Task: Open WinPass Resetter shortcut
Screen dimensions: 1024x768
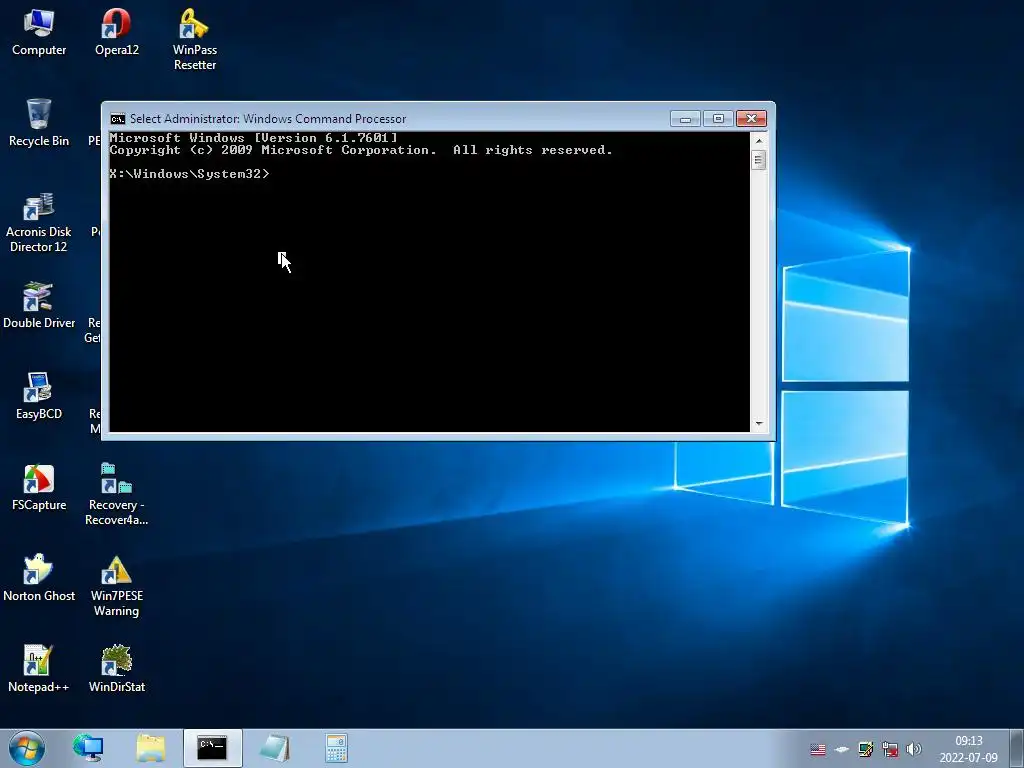Action: [x=195, y=39]
